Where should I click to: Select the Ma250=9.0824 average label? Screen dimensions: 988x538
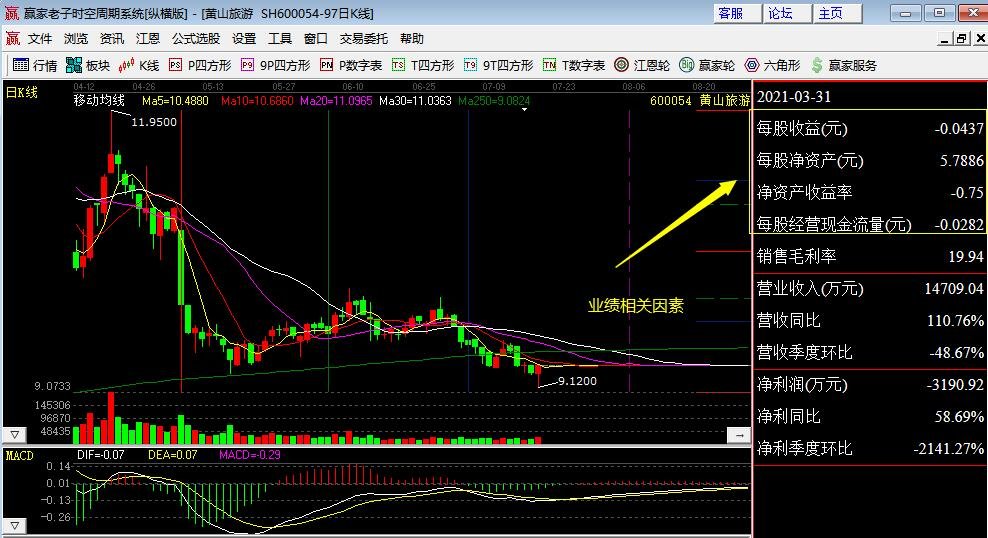click(x=494, y=100)
